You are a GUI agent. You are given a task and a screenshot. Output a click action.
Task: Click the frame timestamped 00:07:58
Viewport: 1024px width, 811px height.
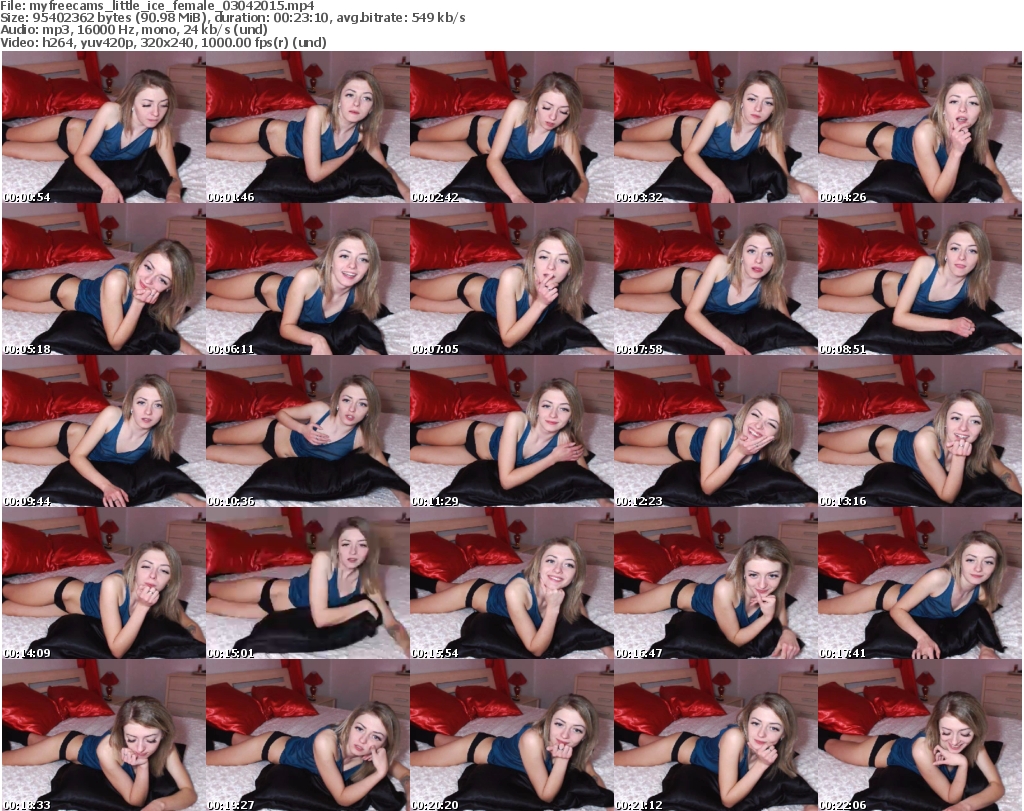(715, 279)
